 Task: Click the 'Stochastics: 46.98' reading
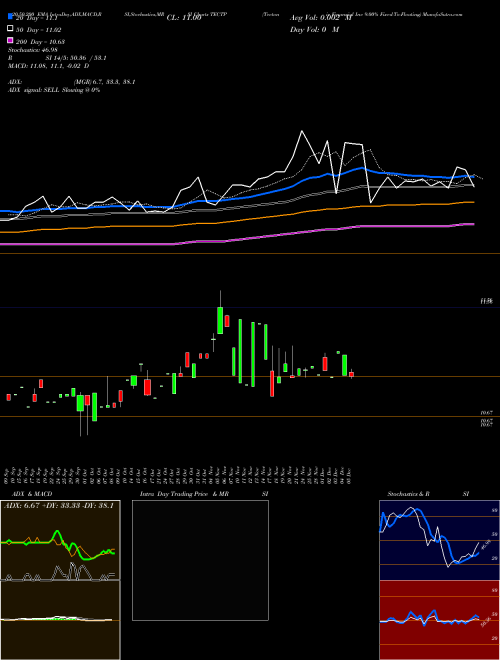click(32, 50)
